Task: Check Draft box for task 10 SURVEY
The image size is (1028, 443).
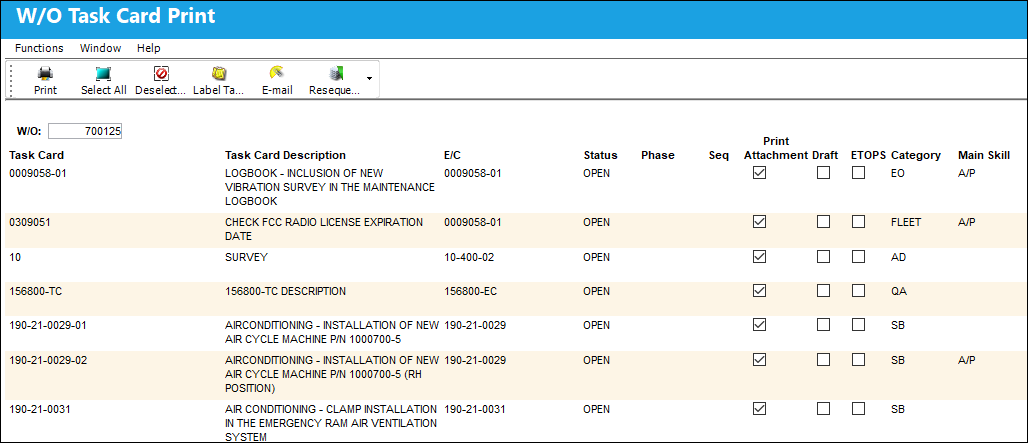Action: coord(823,257)
